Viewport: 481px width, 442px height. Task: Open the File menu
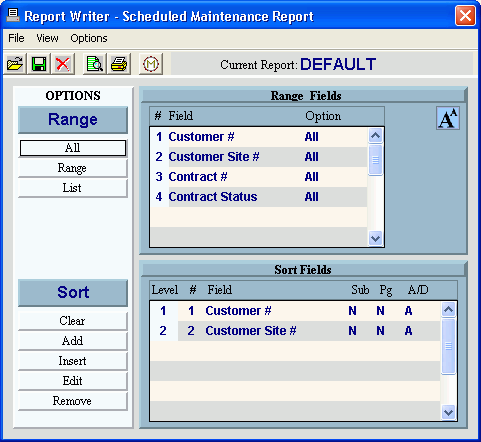click(x=16, y=38)
